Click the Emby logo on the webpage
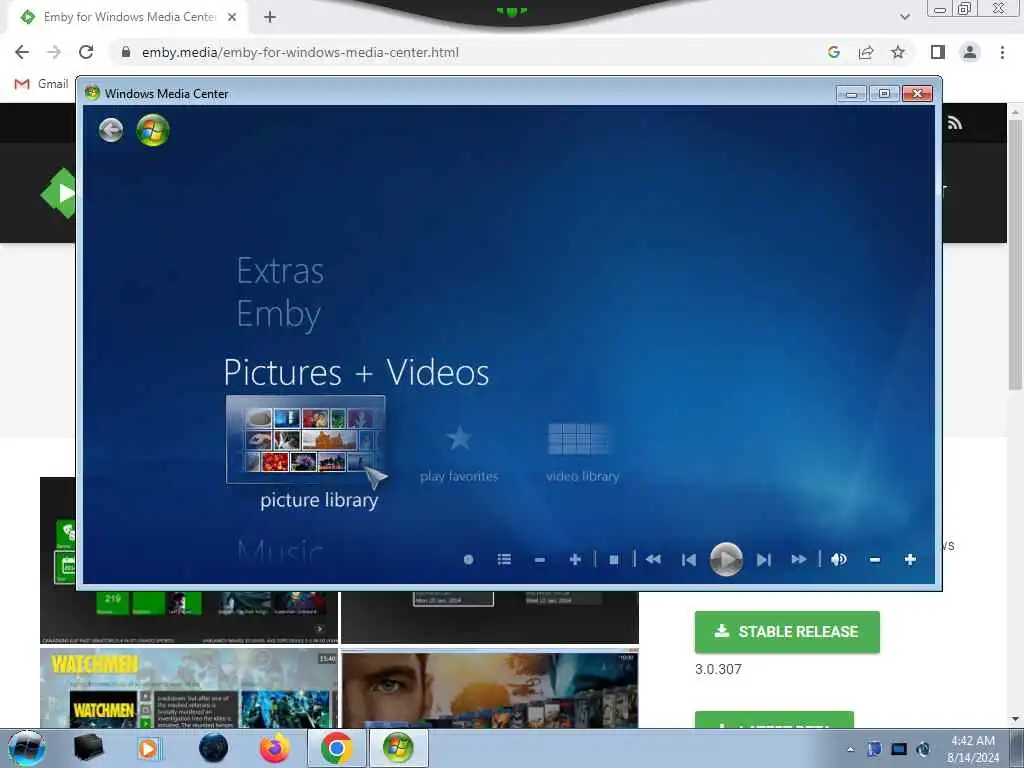Image resolution: width=1024 pixels, height=768 pixels. 59,193
